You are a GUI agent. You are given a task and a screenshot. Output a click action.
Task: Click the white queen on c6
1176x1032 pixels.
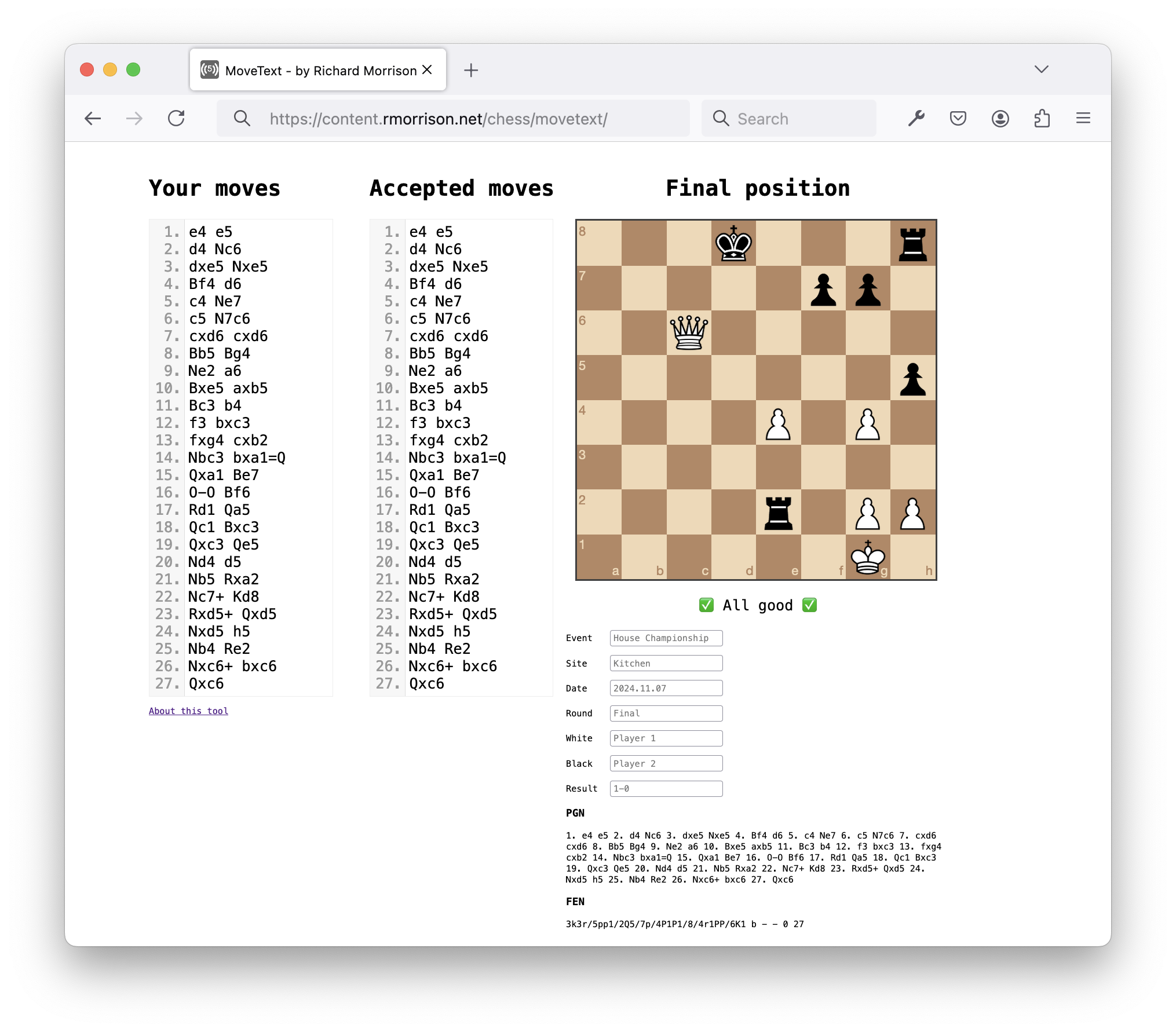point(689,333)
